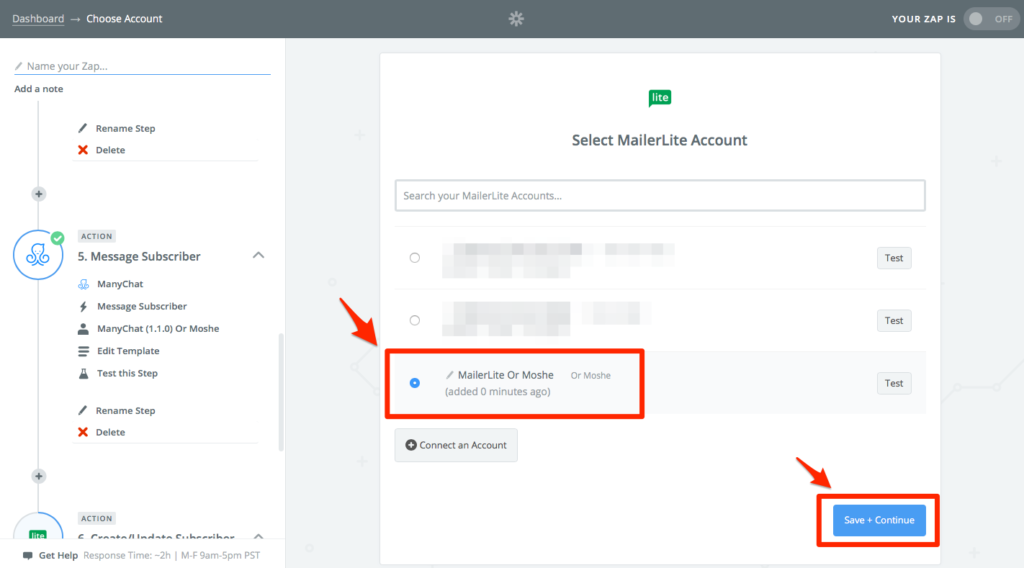Click the Message Subscriber lightning bolt icon
This screenshot has width=1024, height=568.
click(x=83, y=306)
